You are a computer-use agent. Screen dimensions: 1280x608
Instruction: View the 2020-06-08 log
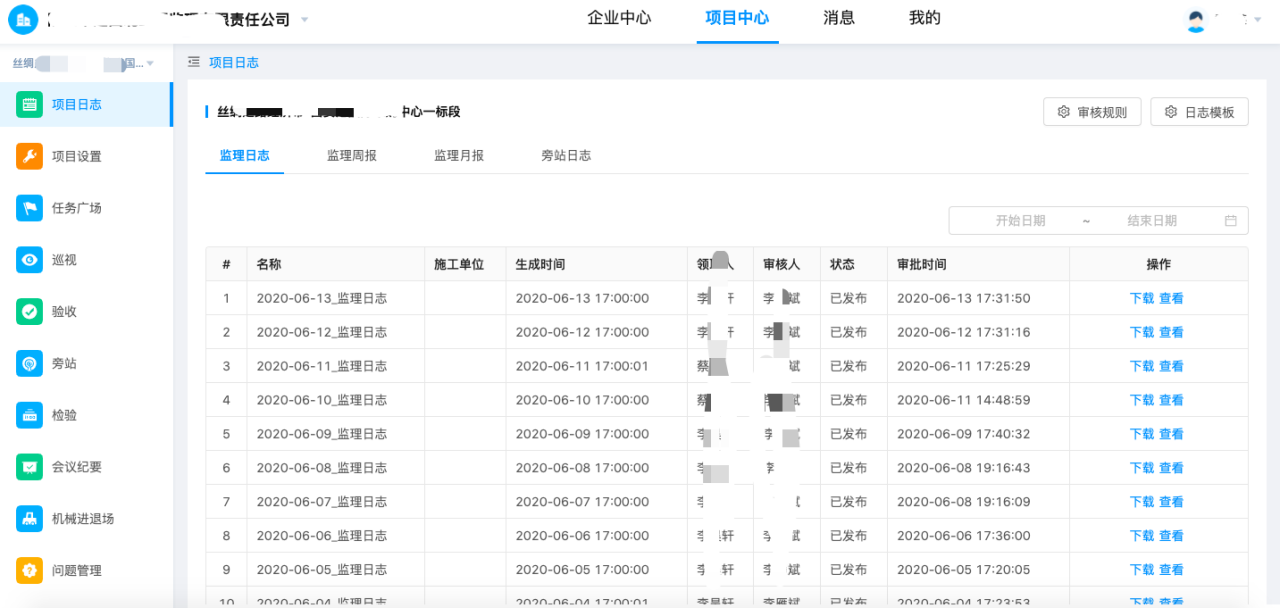[x=1171, y=468]
